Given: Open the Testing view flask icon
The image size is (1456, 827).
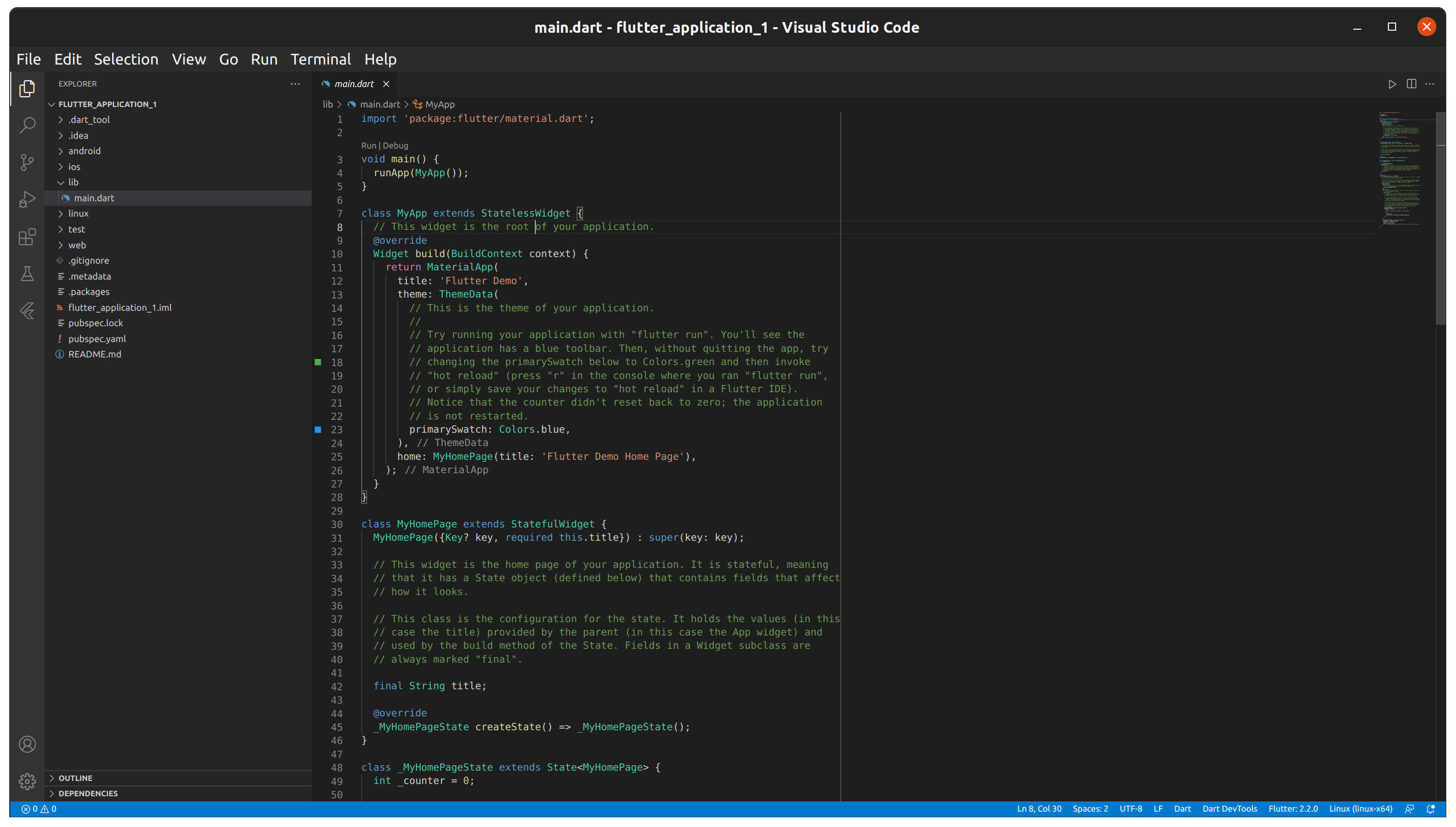Looking at the screenshot, I should click(x=27, y=273).
